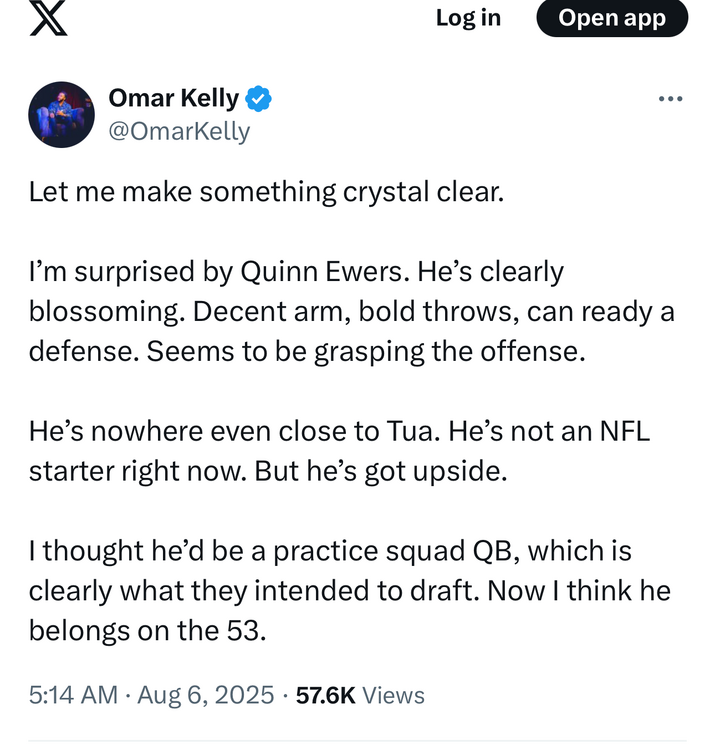Click the 57.6K view count number
Viewport: 715px width, 750px height.
325,695
